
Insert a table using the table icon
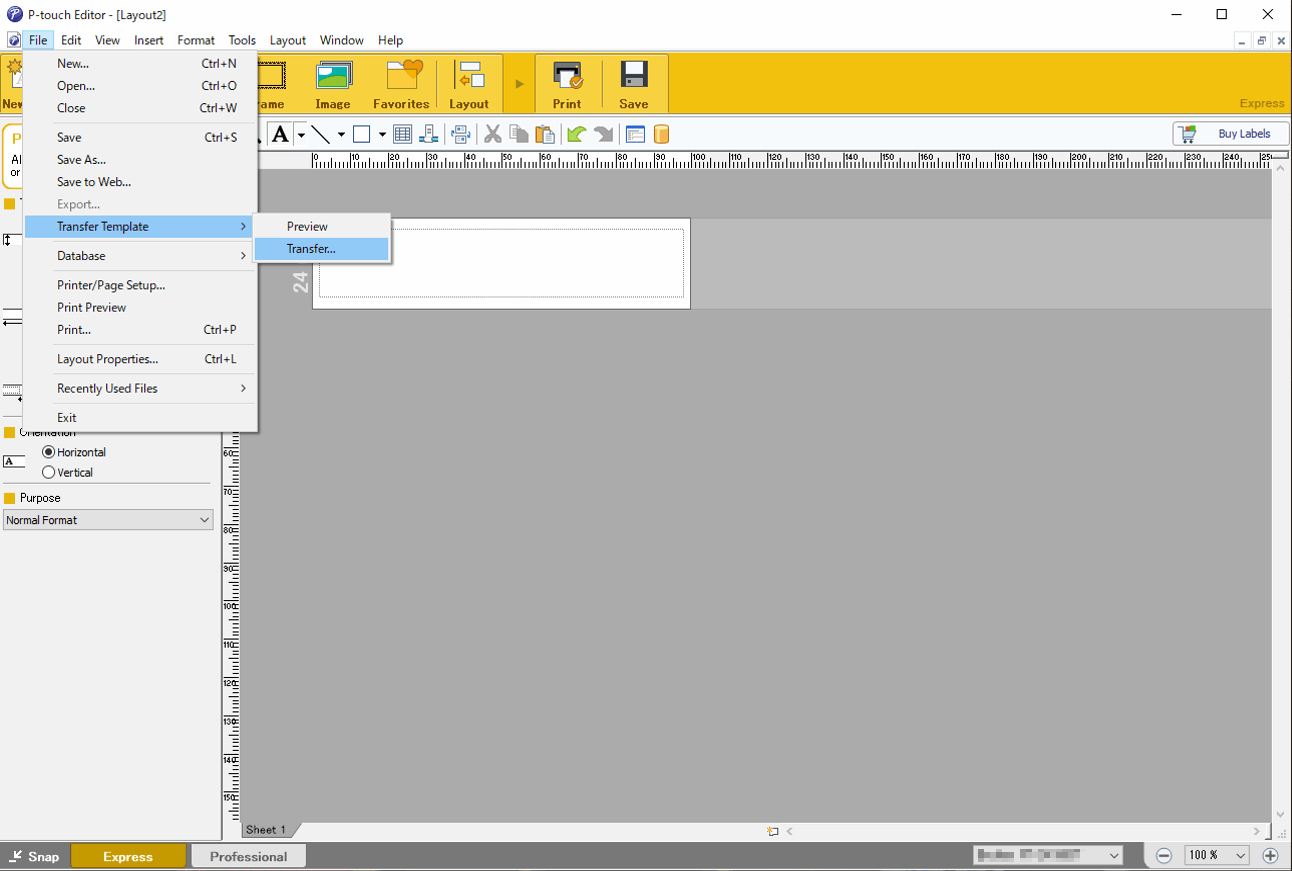[402, 134]
